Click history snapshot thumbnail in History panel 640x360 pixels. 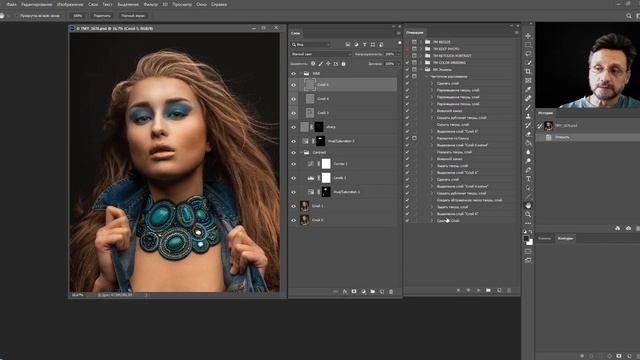tap(549, 126)
